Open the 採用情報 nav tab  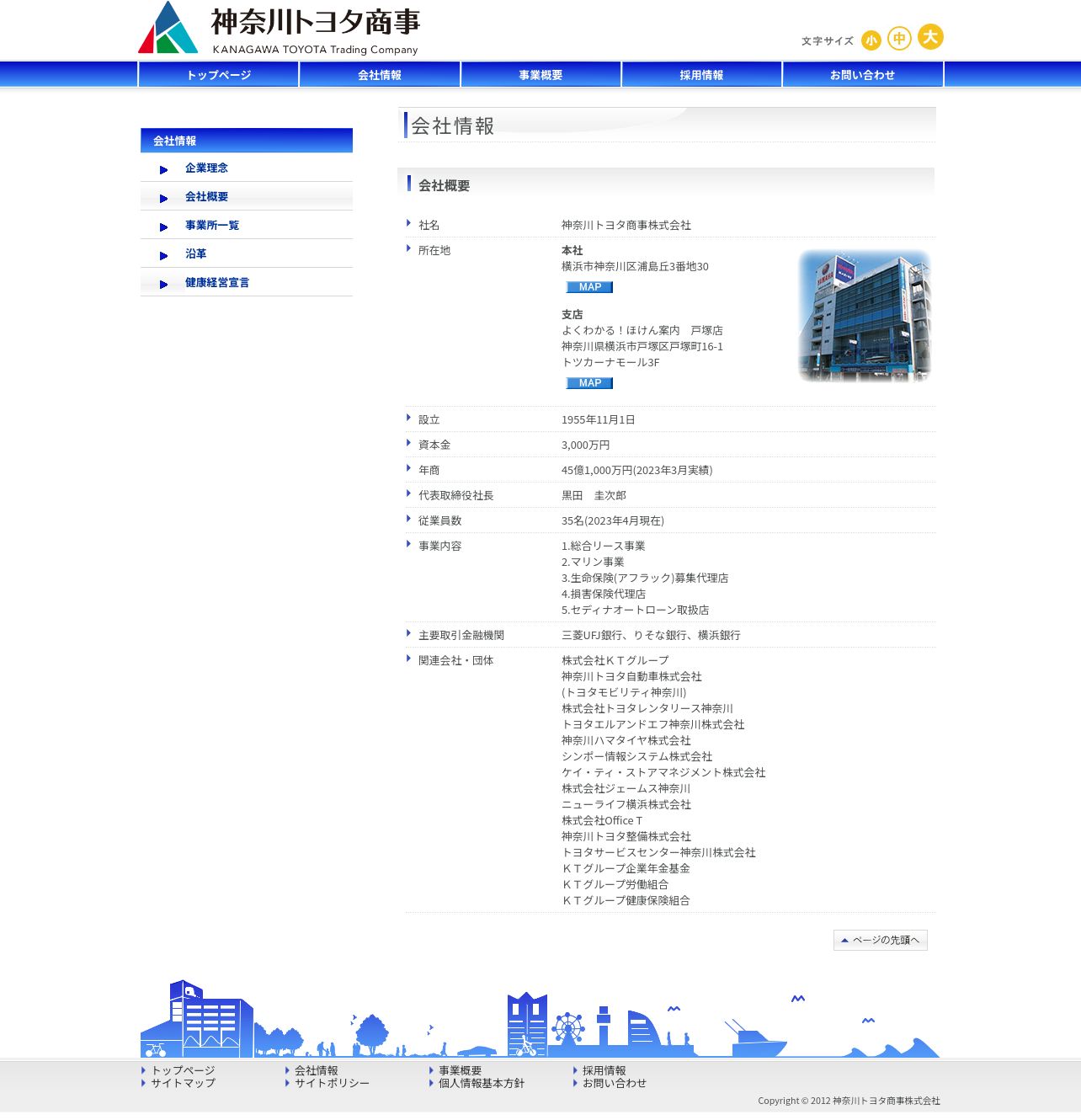click(701, 75)
